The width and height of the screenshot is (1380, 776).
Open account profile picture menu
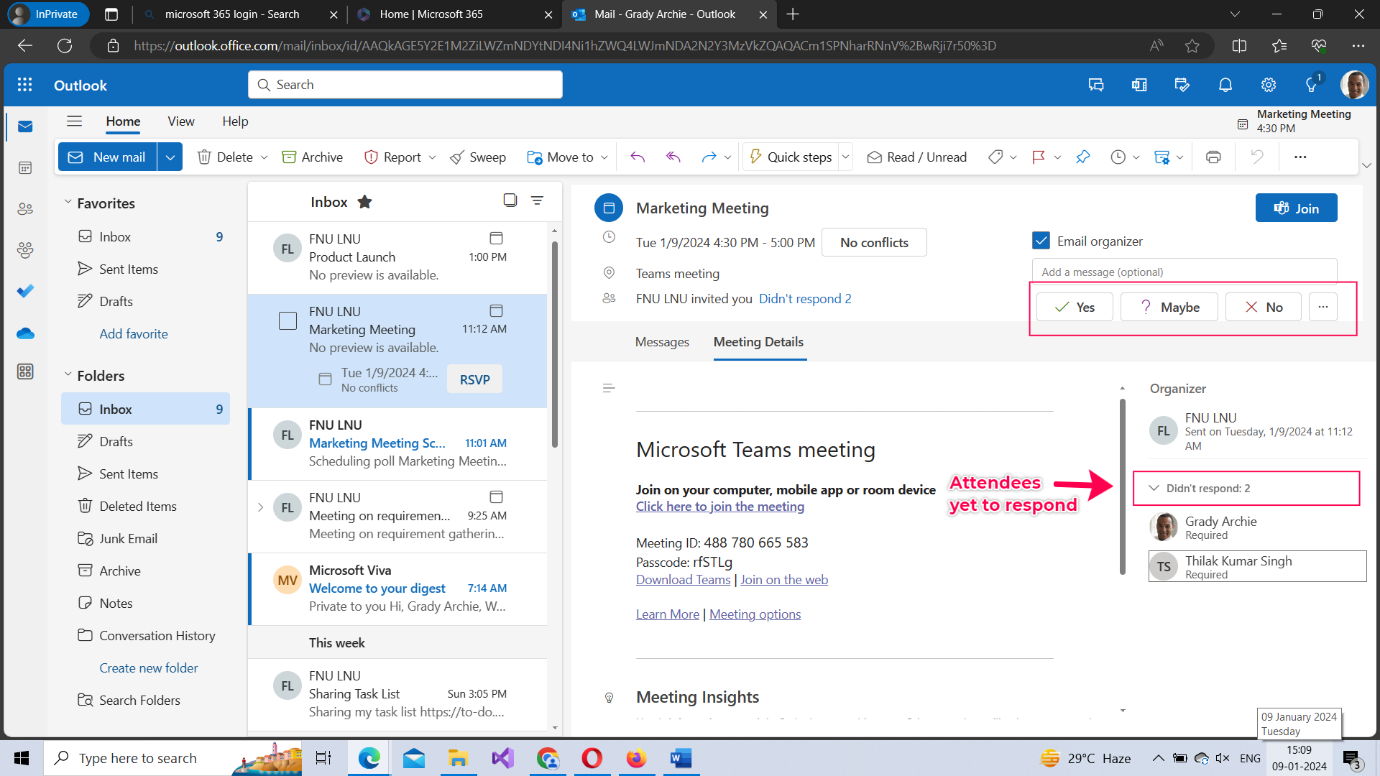coord(1355,85)
